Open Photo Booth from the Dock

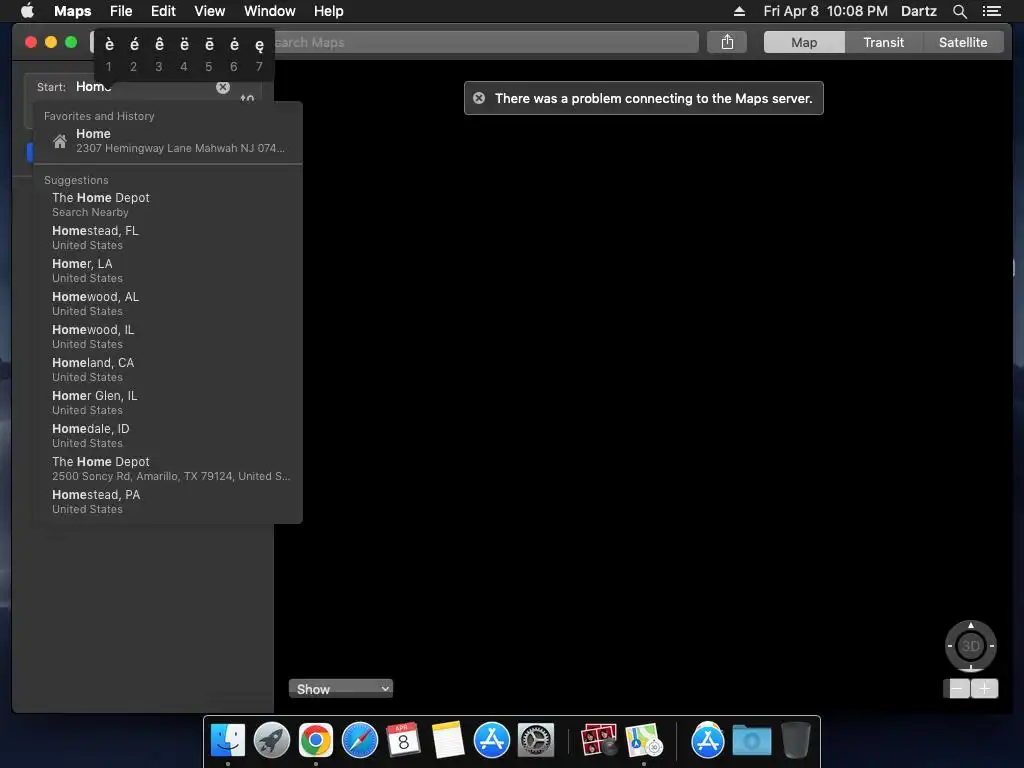(599, 741)
